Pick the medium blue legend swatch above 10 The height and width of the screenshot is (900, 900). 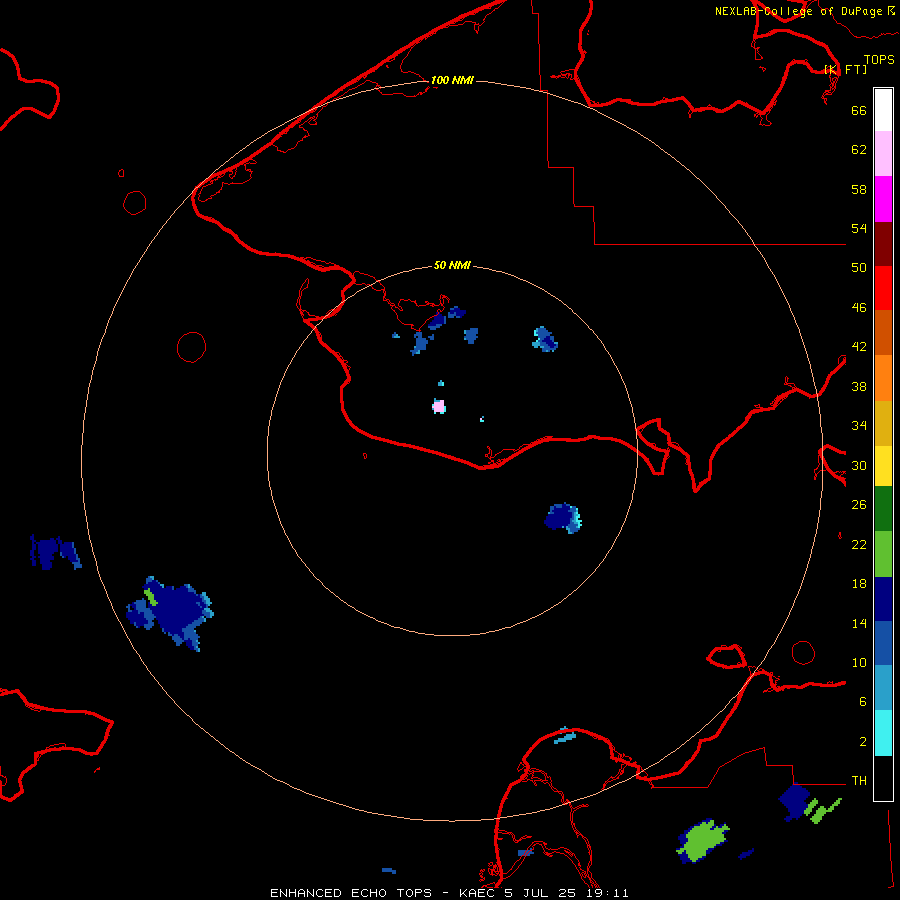point(883,643)
